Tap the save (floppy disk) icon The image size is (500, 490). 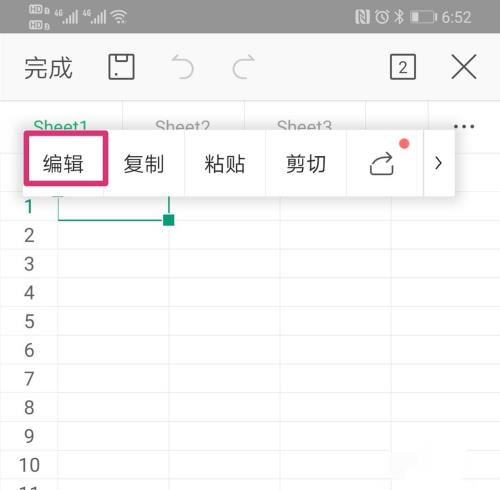point(121,67)
